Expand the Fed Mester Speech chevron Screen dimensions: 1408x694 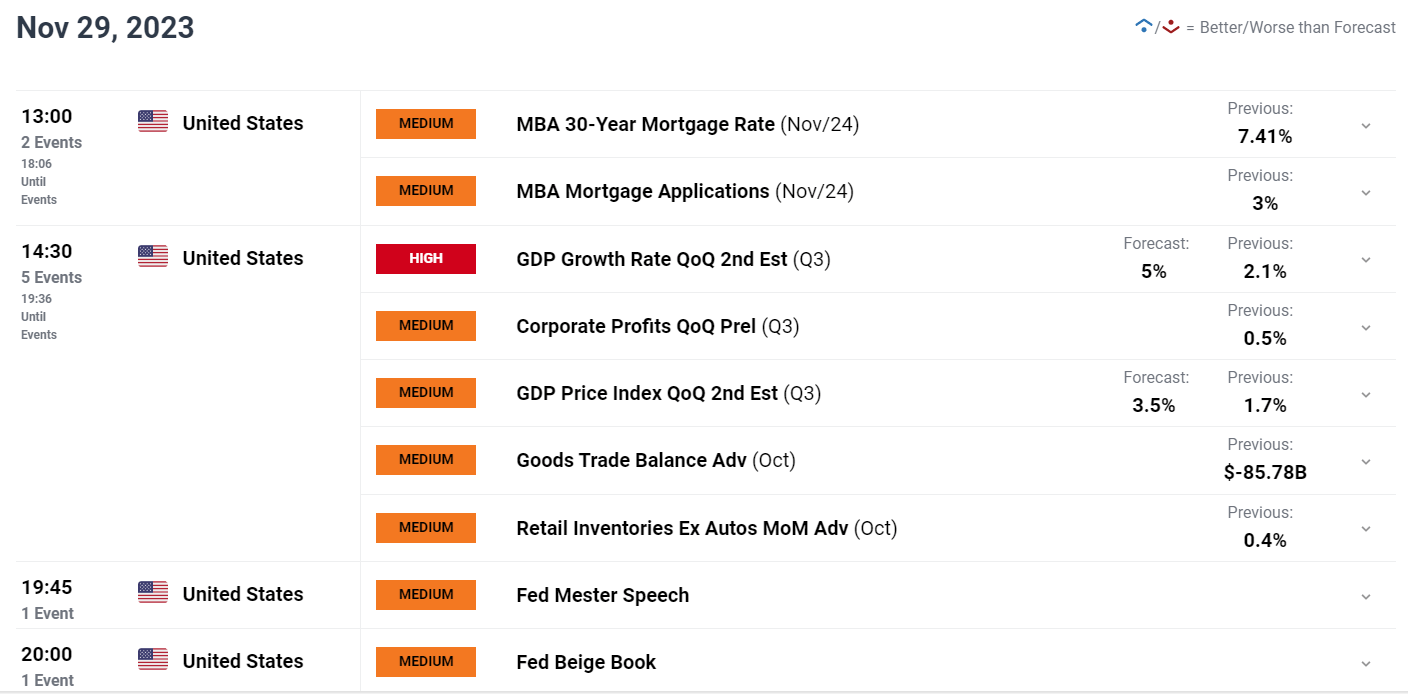[x=1366, y=596]
